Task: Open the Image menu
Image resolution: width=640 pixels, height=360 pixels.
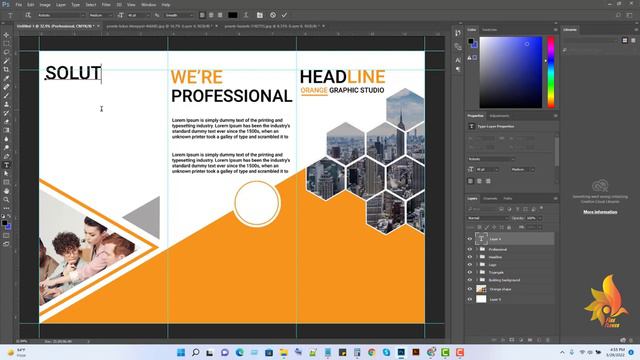Action: point(45,5)
